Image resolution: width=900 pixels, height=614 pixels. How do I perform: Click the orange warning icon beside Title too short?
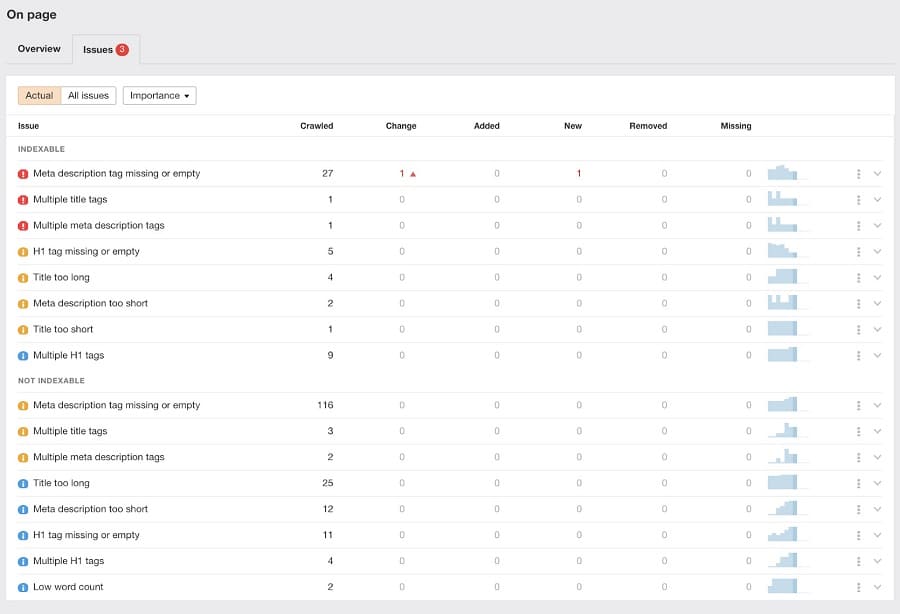click(24, 330)
